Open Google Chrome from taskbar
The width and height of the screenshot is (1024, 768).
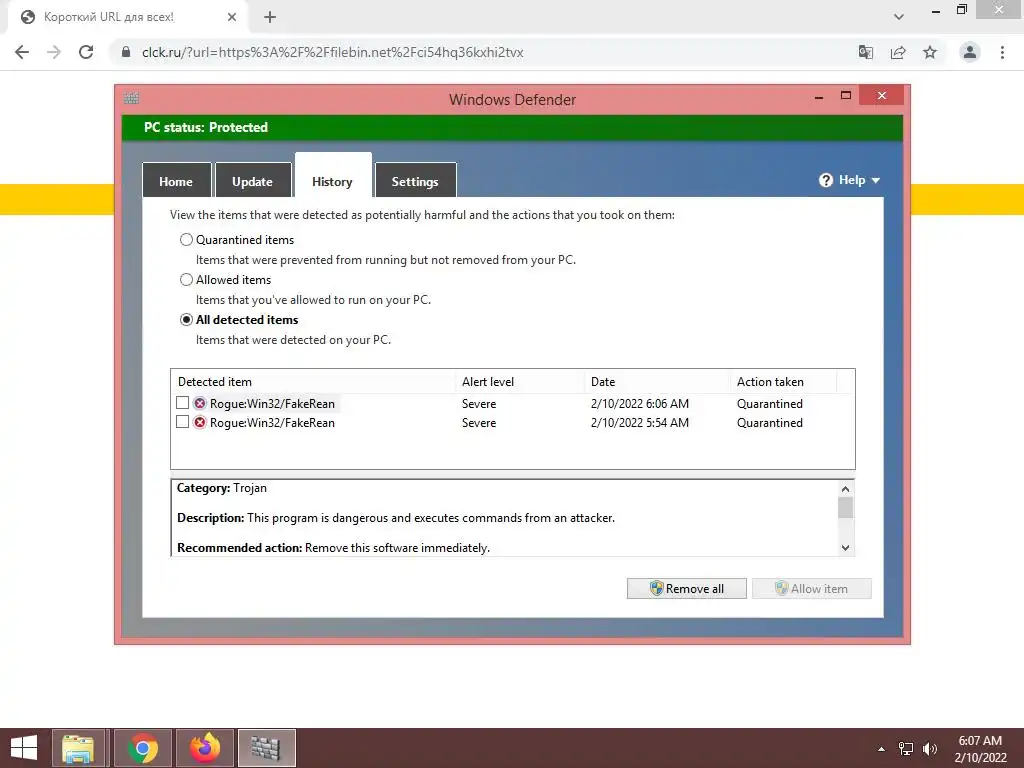(x=142, y=748)
